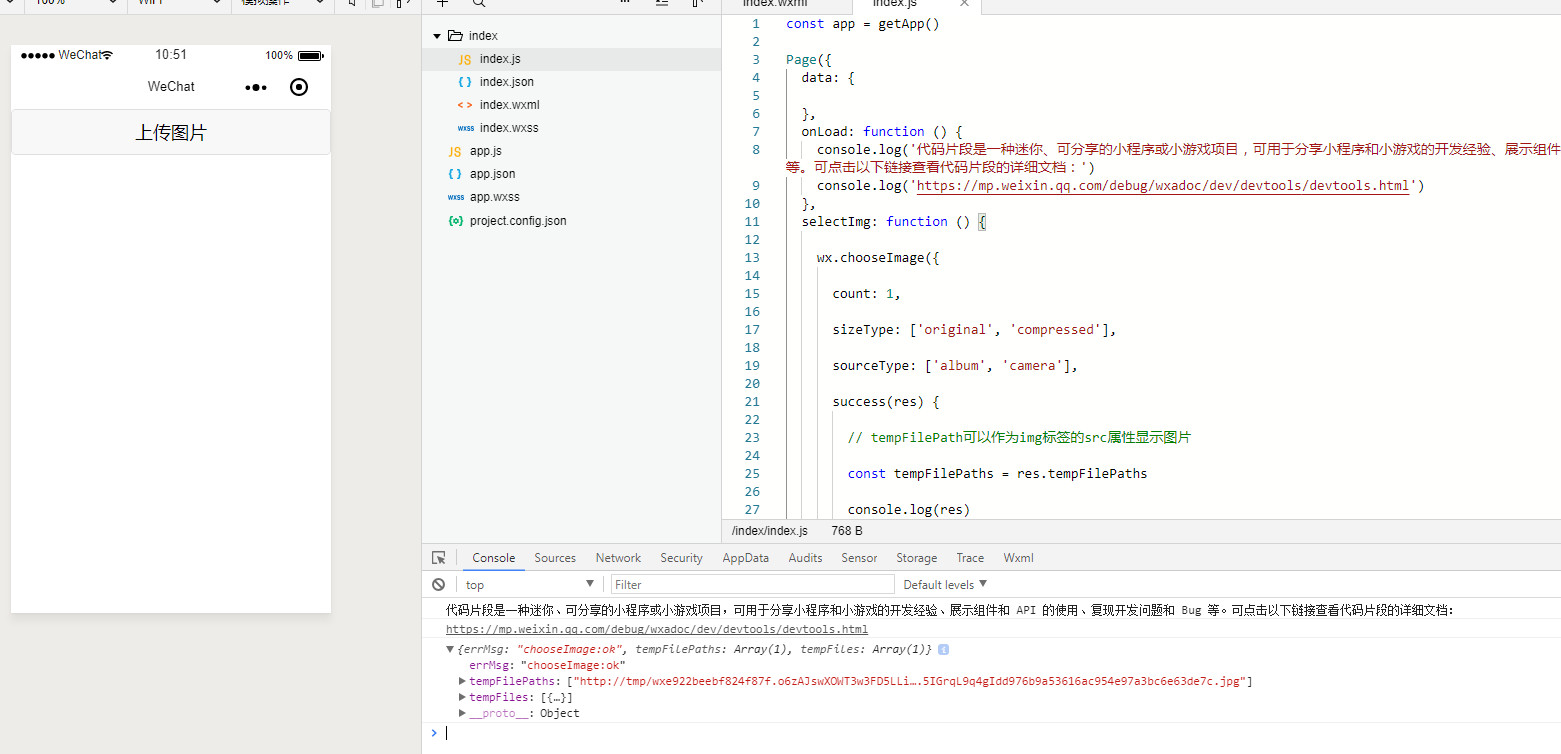Click the inspect element cursor icon
The image size is (1561, 754).
[438, 558]
